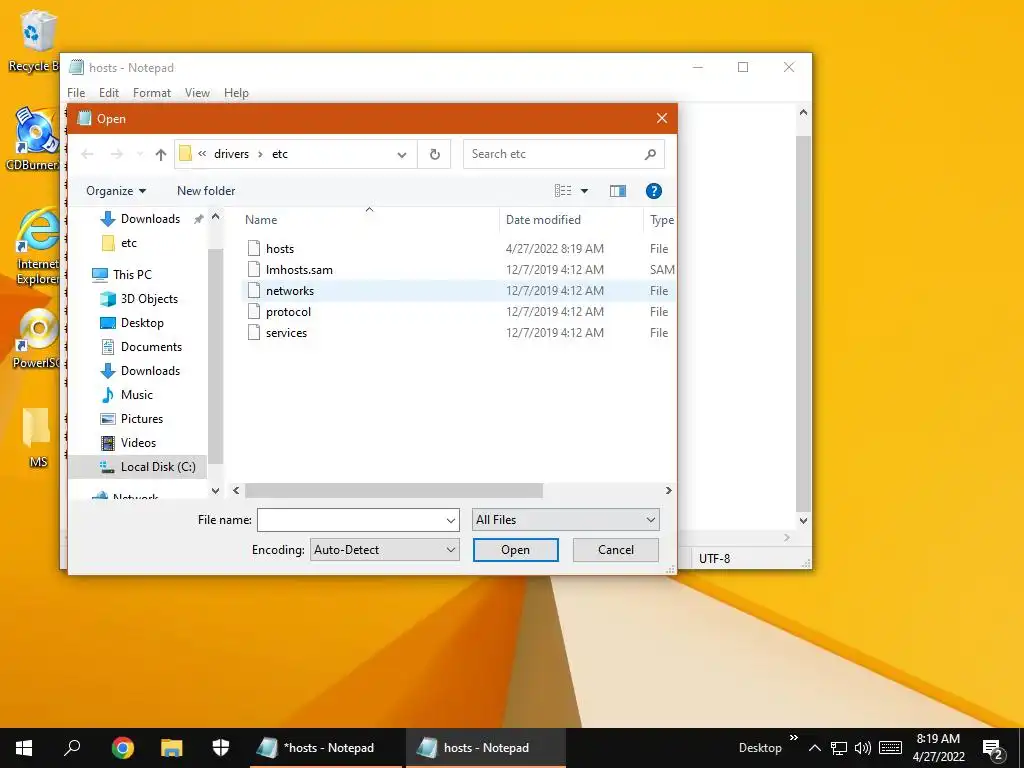Click the drivers breadcrumb in the address bar

pos(231,154)
